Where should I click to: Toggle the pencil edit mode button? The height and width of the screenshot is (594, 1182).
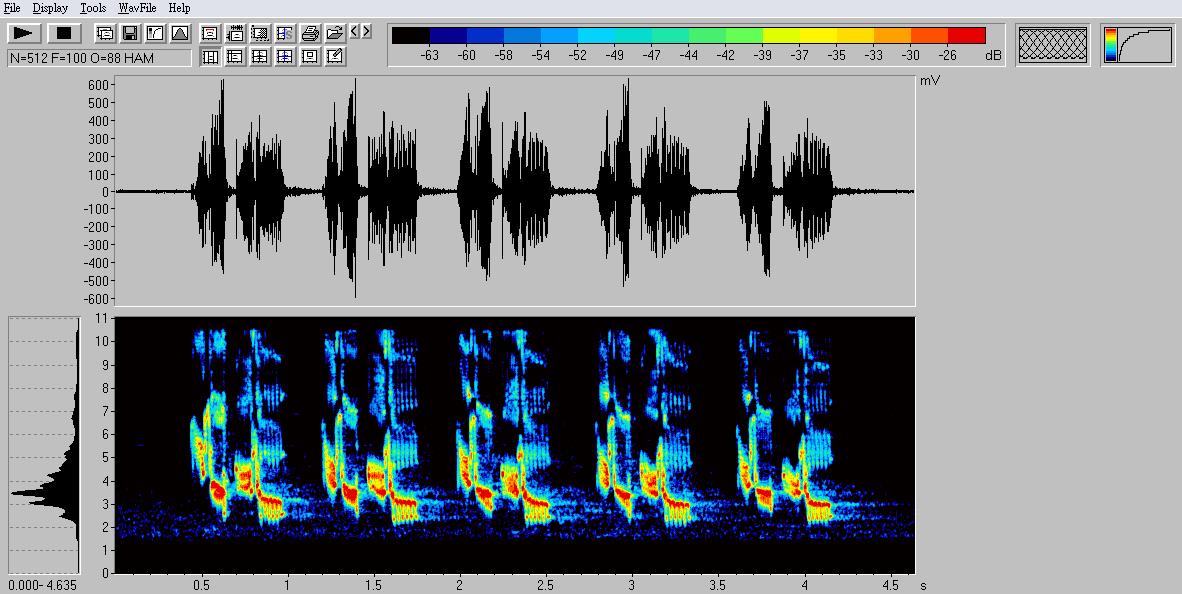coord(335,57)
